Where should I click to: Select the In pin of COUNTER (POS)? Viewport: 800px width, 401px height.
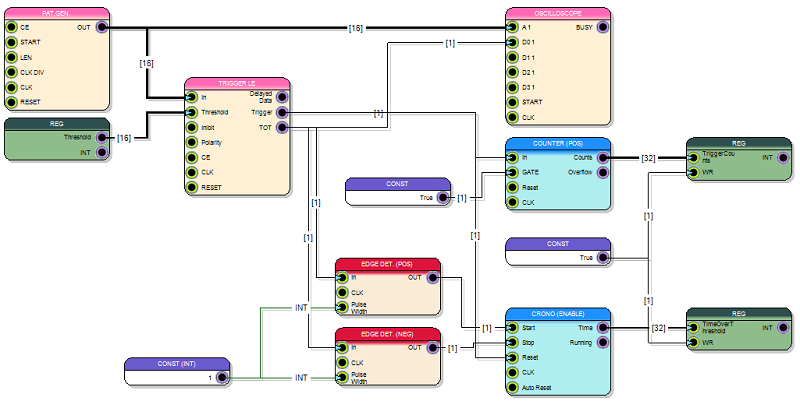(x=513, y=158)
